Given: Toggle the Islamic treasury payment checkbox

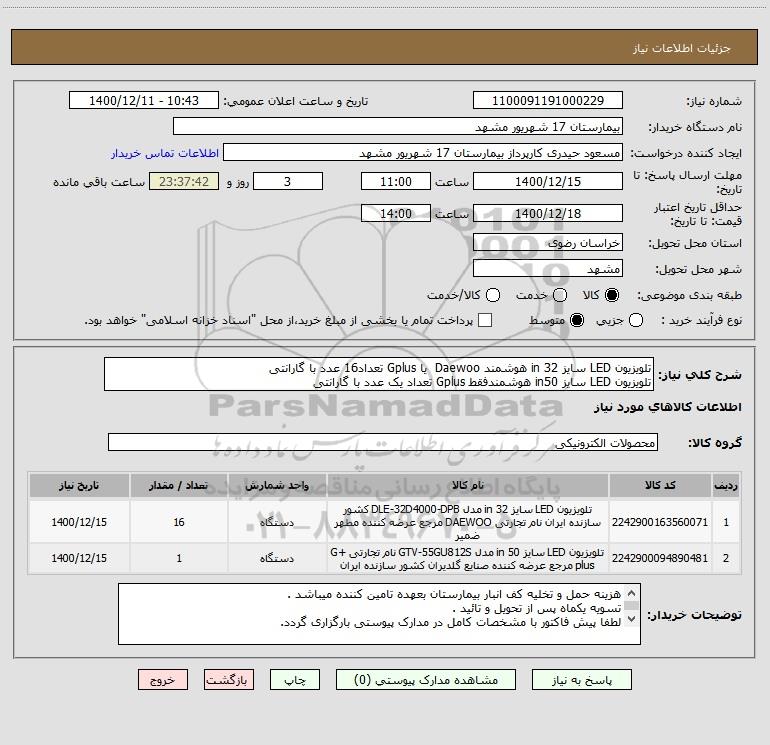Looking at the screenshot, I should [485, 320].
